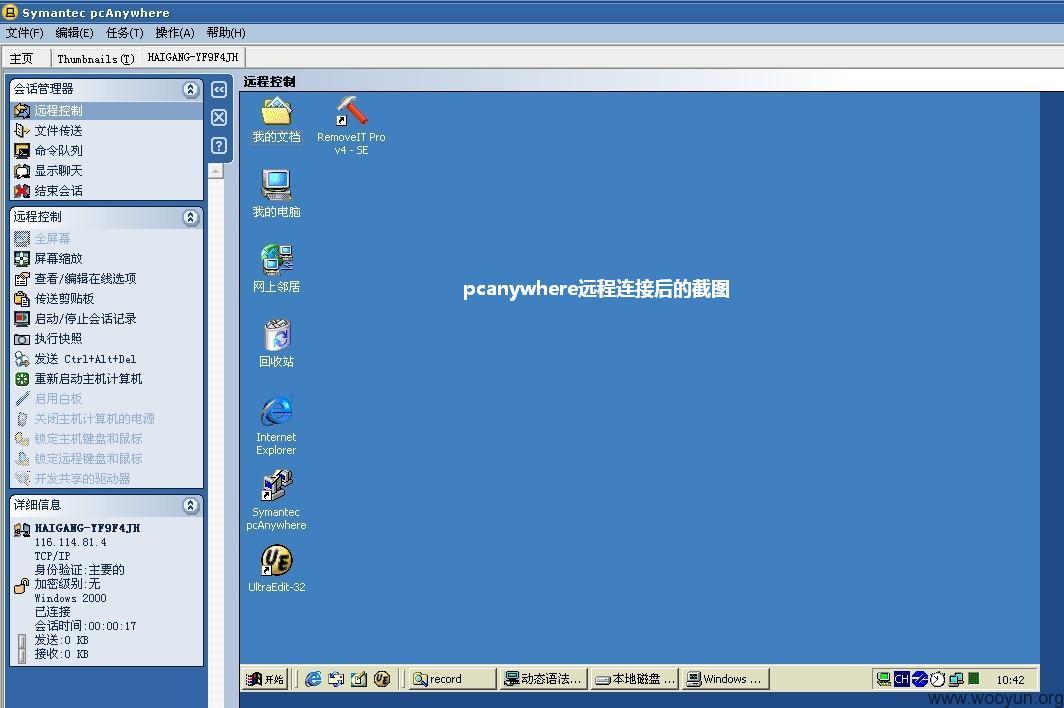
Task: Open the Windows taskbar button
Action: 725,679
